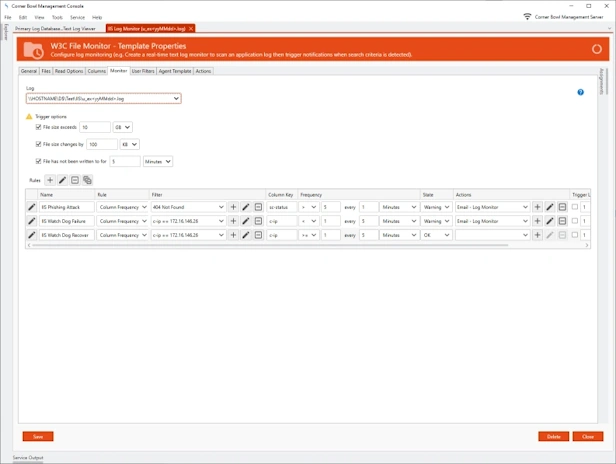Click the copy rule icon in Rules toolbar
The width and height of the screenshot is (616, 464).
tap(87, 180)
